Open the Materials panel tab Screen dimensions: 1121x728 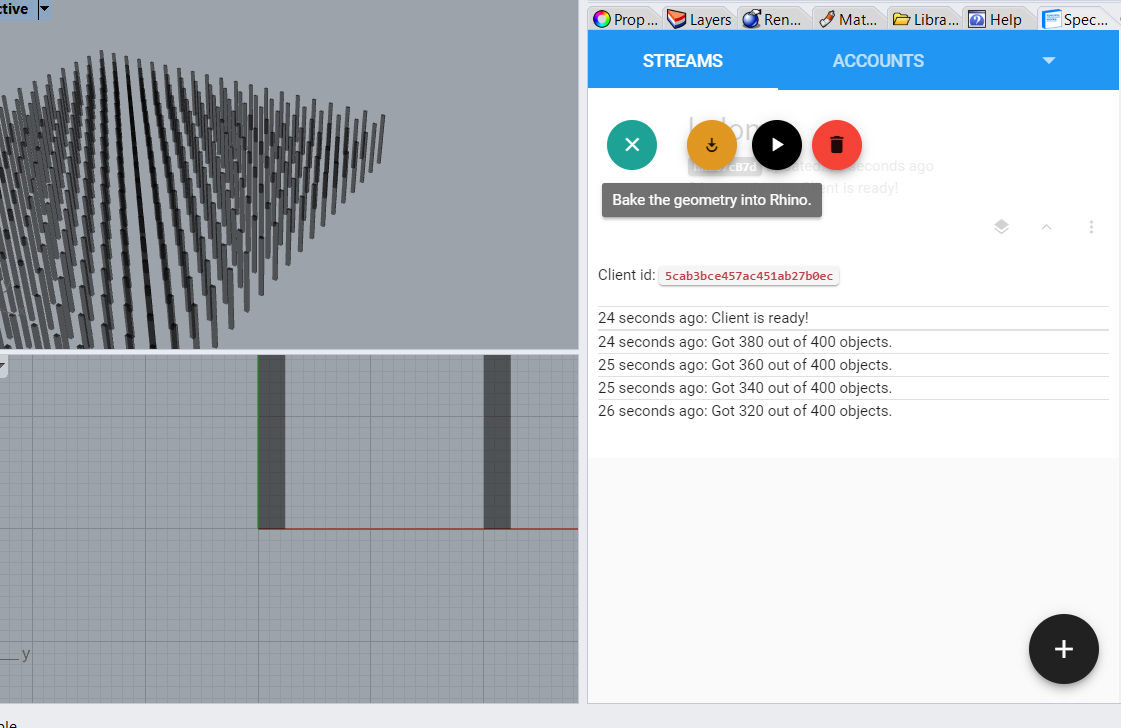pos(848,19)
